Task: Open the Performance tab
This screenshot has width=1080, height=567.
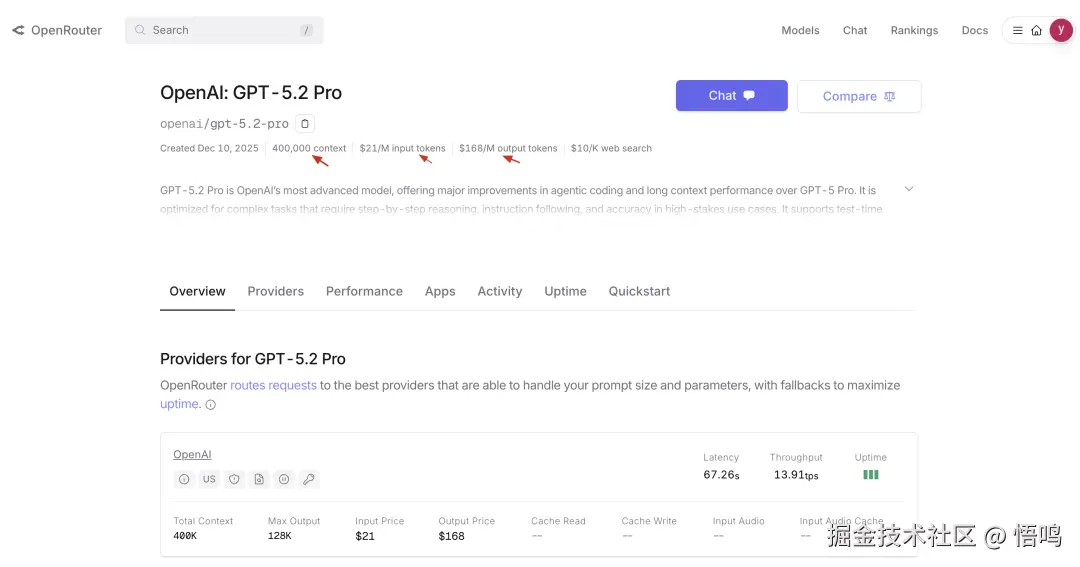Action: coord(364,291)
